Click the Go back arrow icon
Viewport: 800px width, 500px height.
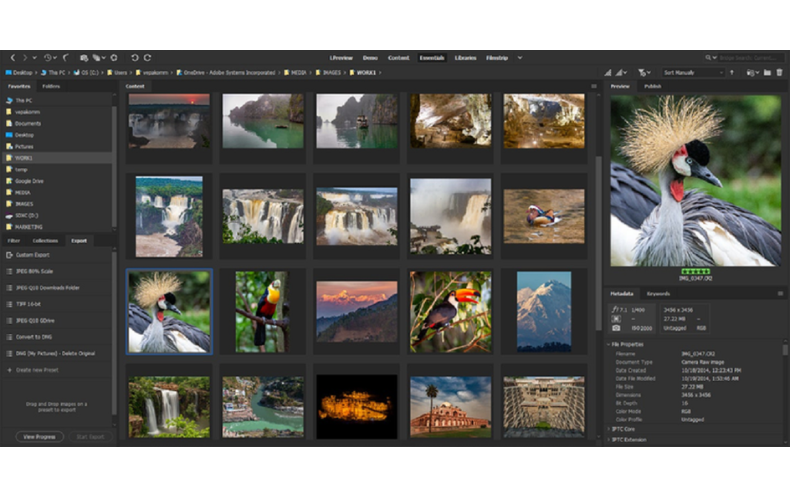click(x=12, y=58)
